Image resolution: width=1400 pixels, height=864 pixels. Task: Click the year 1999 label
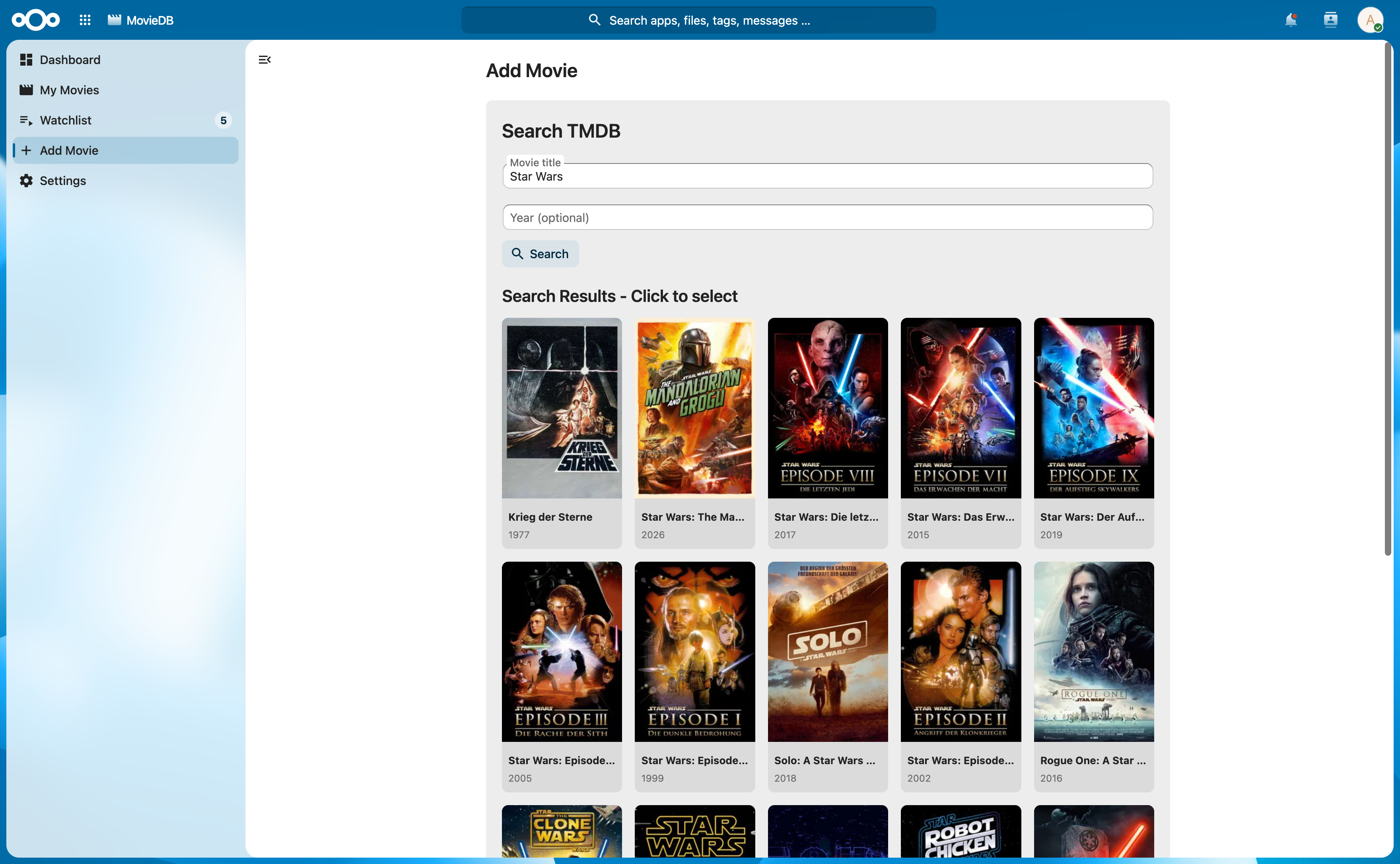[652, 778]
